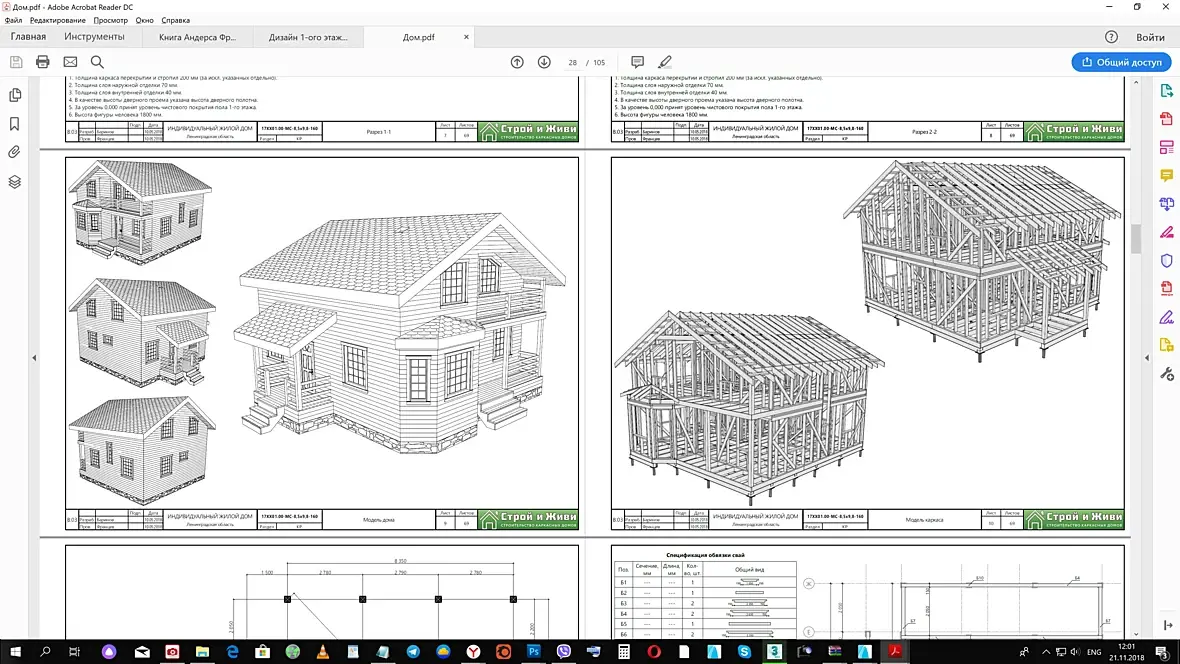Collapse right tools pane arrow

click(1147, 358)
